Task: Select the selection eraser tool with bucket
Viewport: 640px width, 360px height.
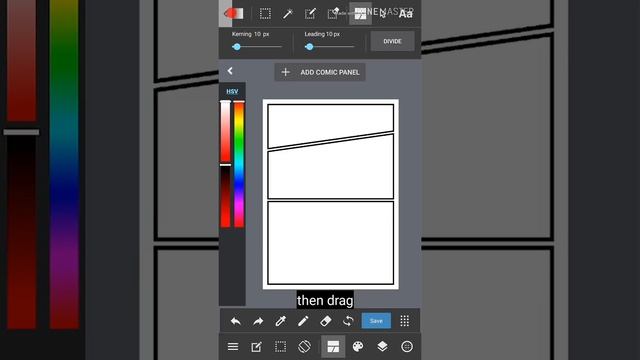Action: pyautogui.click(x=333, y=13)
